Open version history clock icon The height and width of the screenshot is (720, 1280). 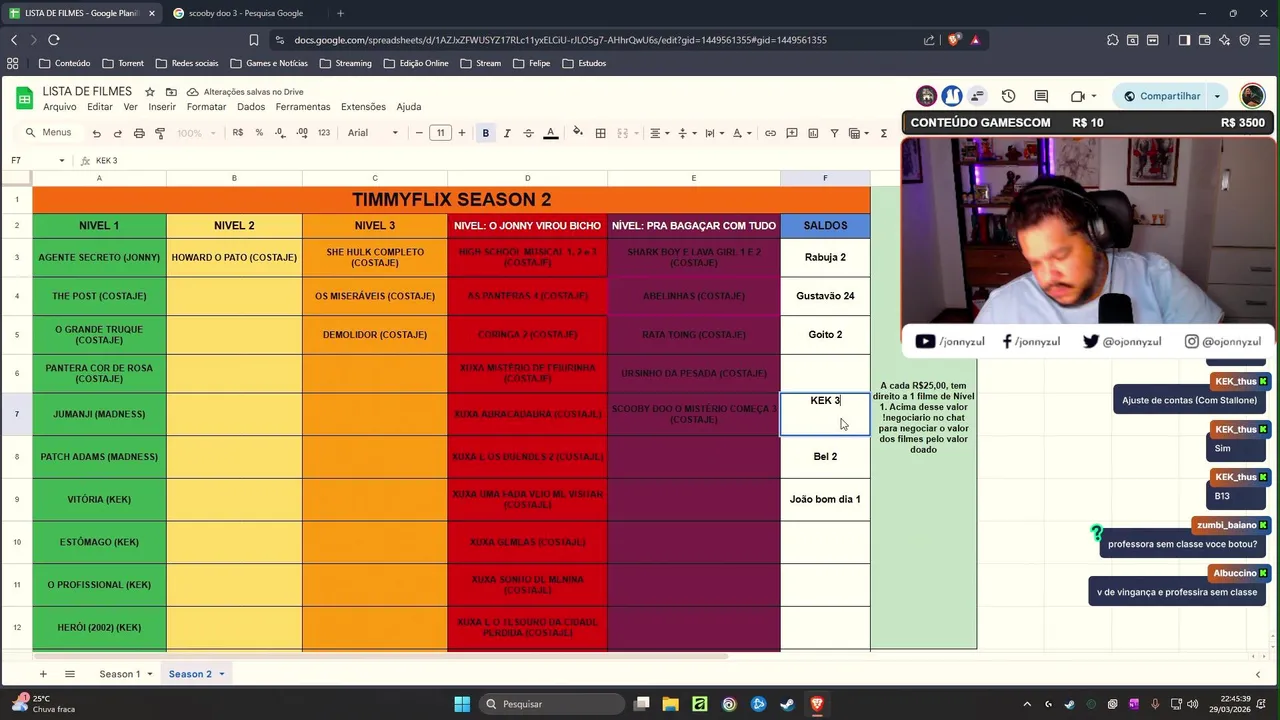(x=1008, y=96)
